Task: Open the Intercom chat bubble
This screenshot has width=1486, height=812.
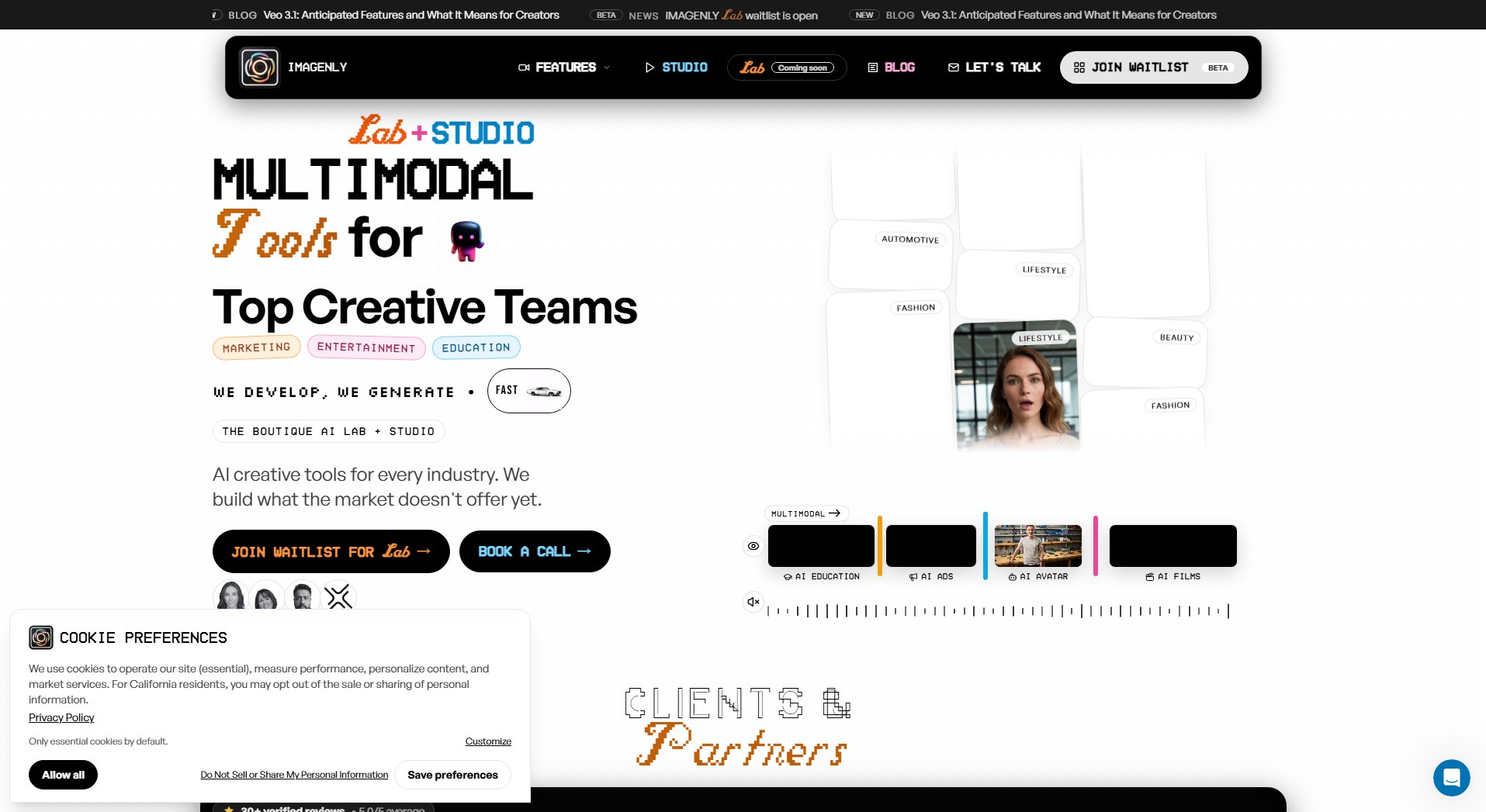Action: [x=1451, y=777]
